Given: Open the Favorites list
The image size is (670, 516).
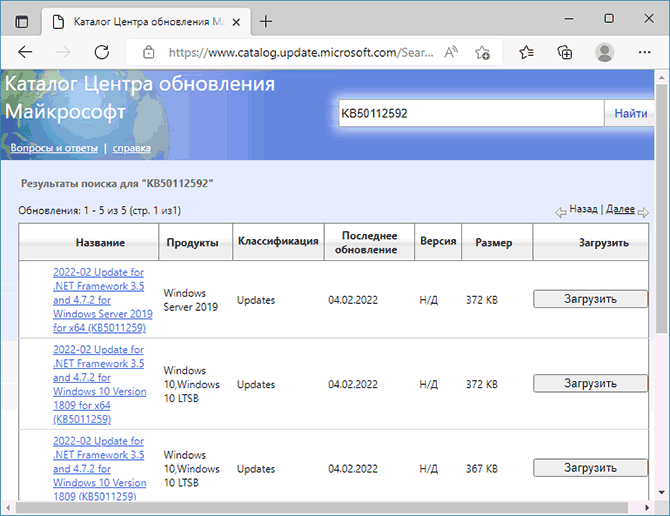Looking at the screenshot, I should pos(526,52).
